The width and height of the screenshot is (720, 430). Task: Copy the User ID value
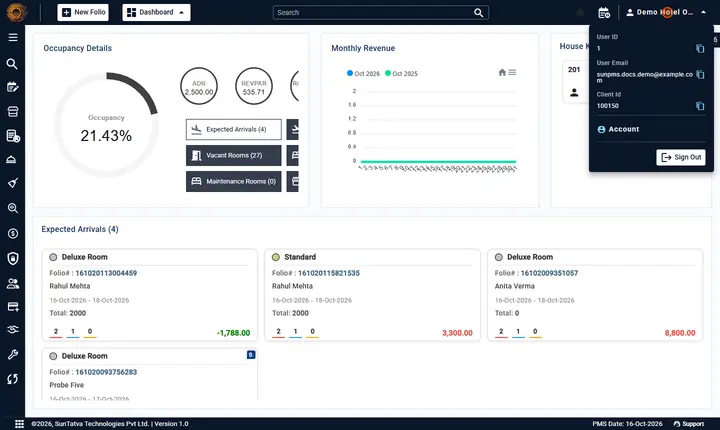[700, 48]
